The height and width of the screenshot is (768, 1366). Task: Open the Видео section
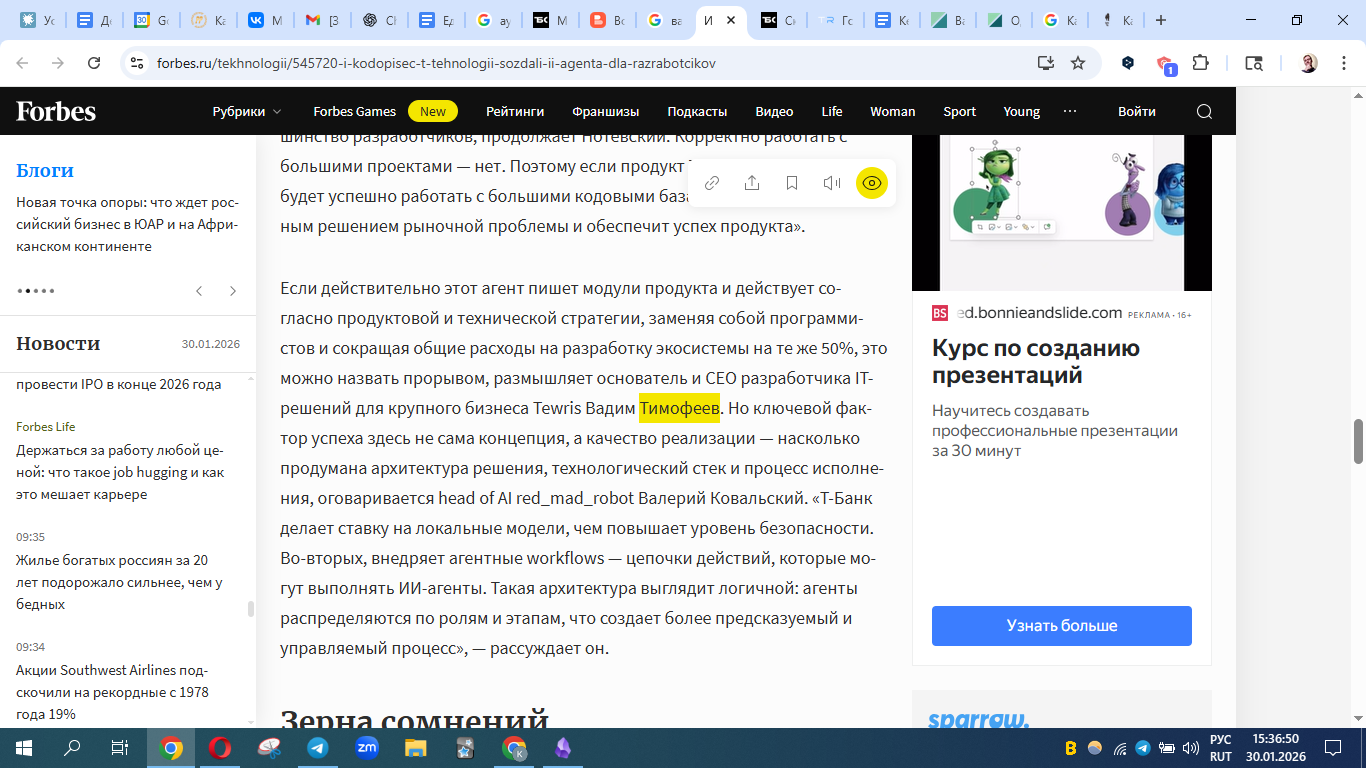(774, 111)
